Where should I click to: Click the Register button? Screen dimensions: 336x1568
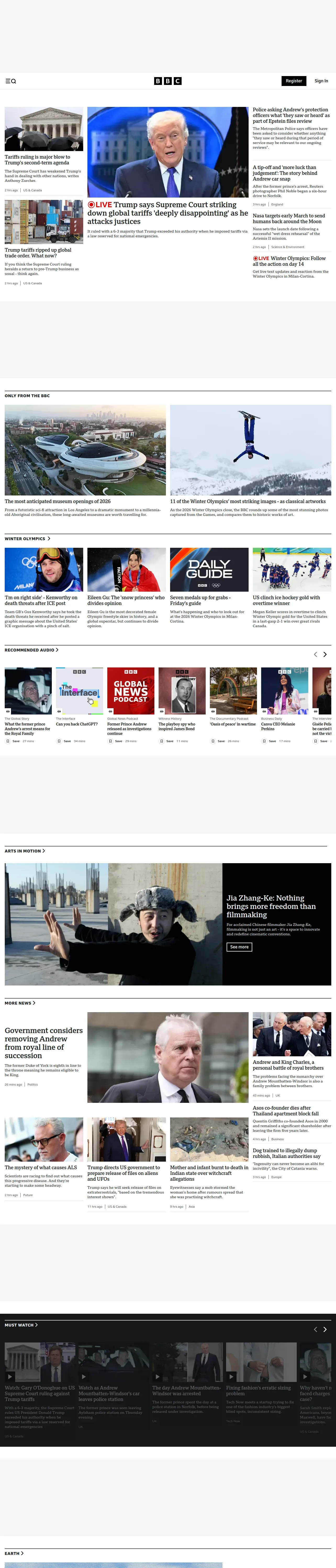pyautogui.click(x=294, y=81)
